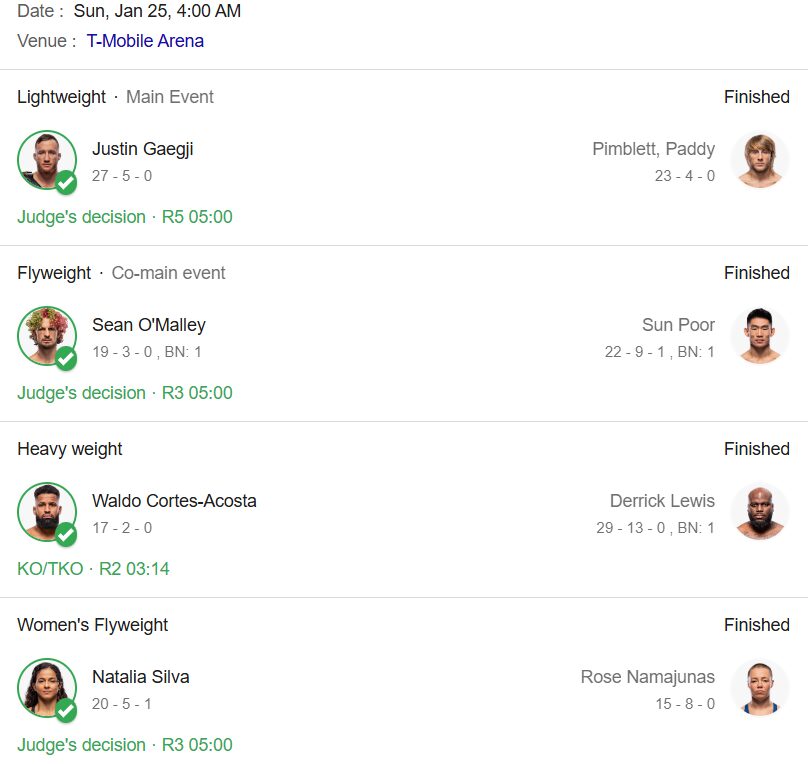The width and height of the screenshot is (808, 764).
Task: Click Natalia Silva's fighter avatar
Action: click(x=45, y=687)
